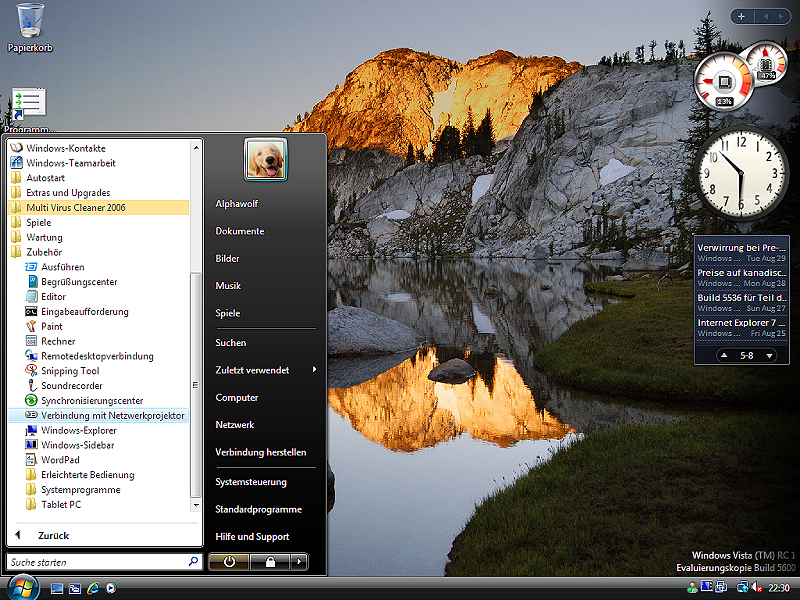Click the Show Desktop quick launch icon
This screenshot has width=800, height=600.
[57, 588]
